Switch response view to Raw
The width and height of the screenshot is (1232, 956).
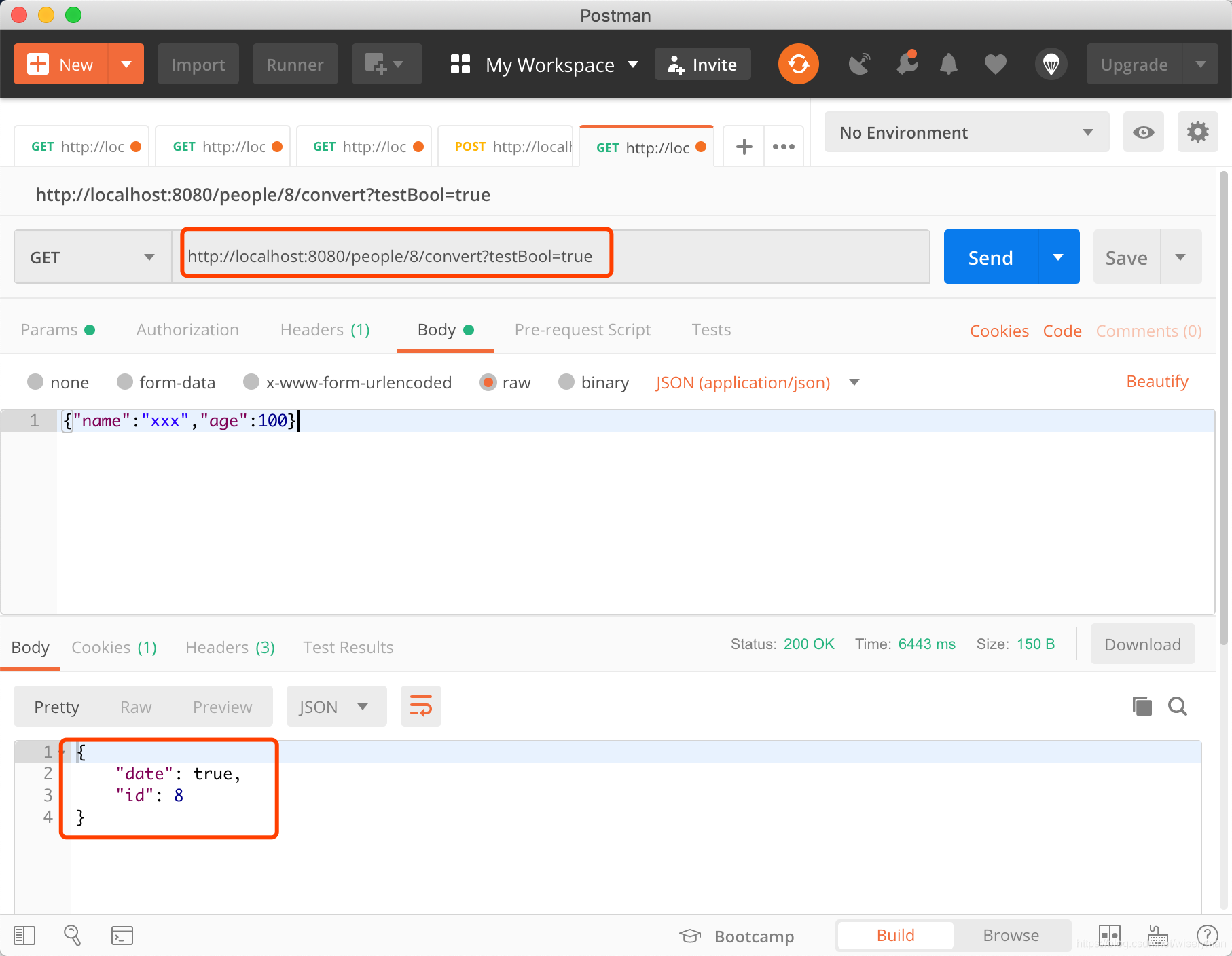pyautogui.click(x=136, y=707)
